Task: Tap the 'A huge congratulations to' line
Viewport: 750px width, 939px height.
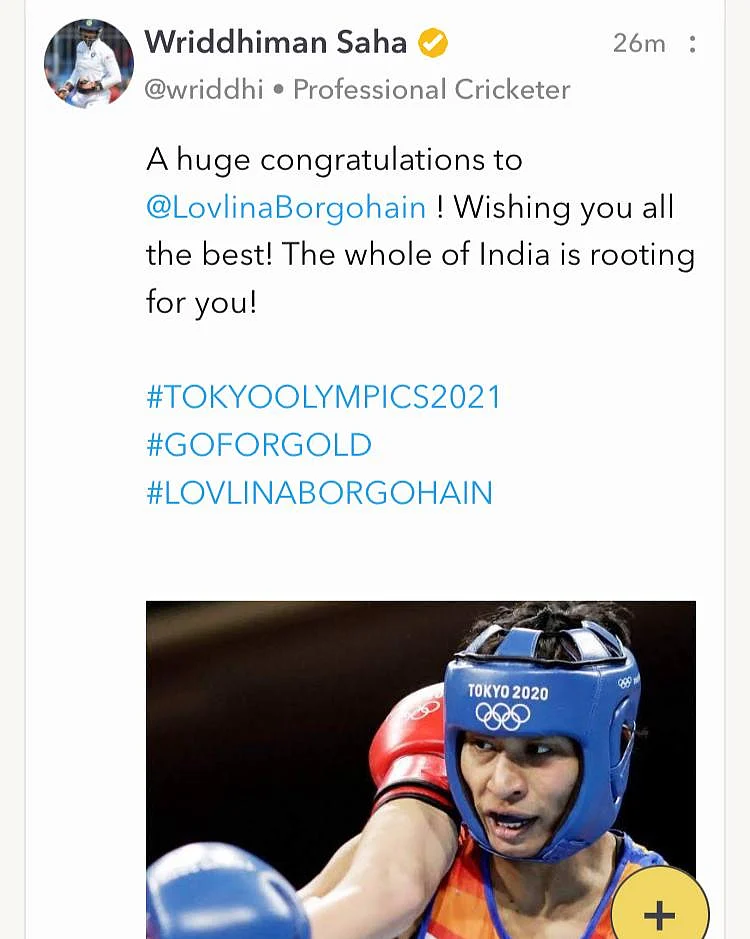Action: click(334, 160)
